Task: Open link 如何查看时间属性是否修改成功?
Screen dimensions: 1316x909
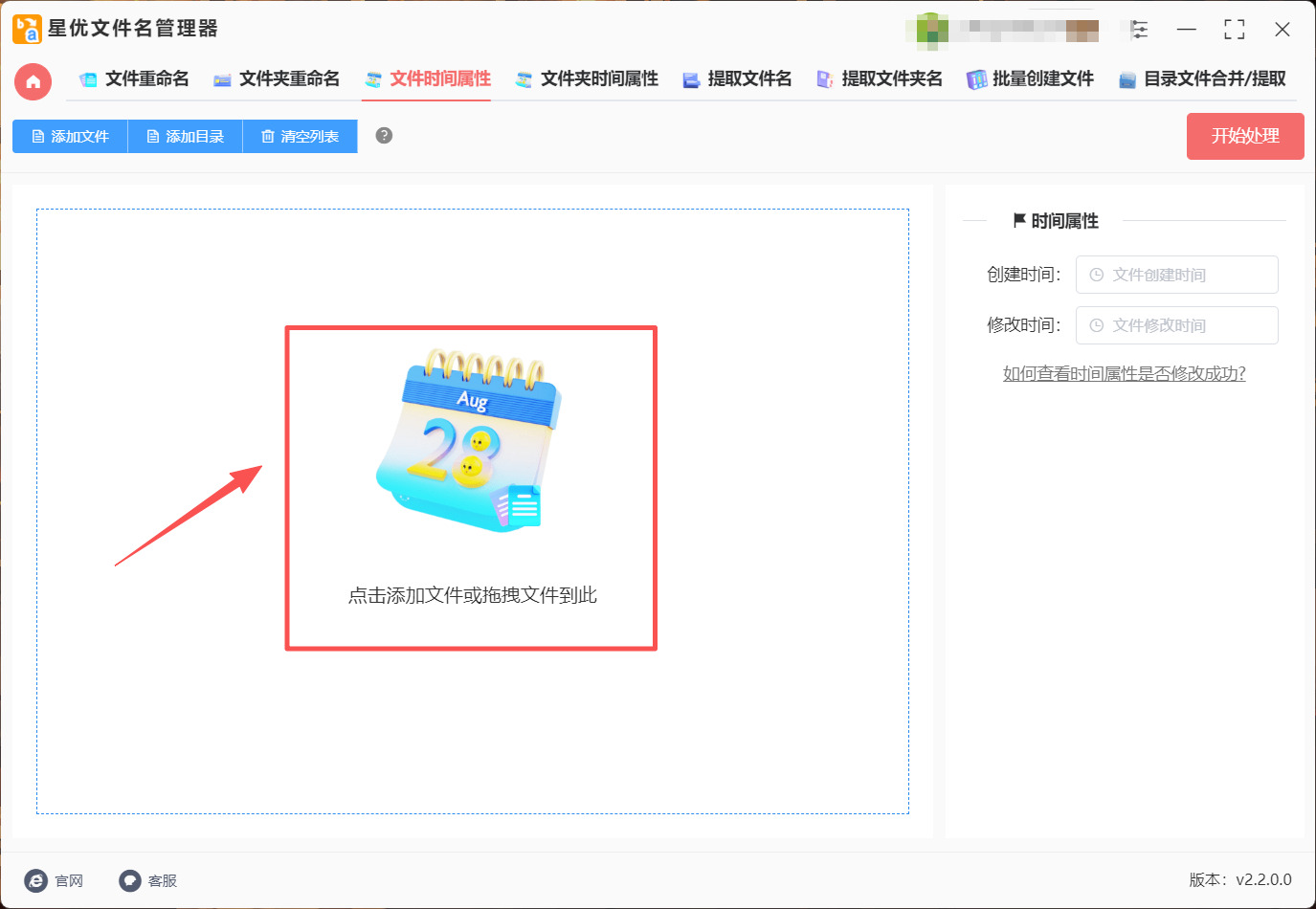Action: pyautogui.click(x=1124, y=373)
